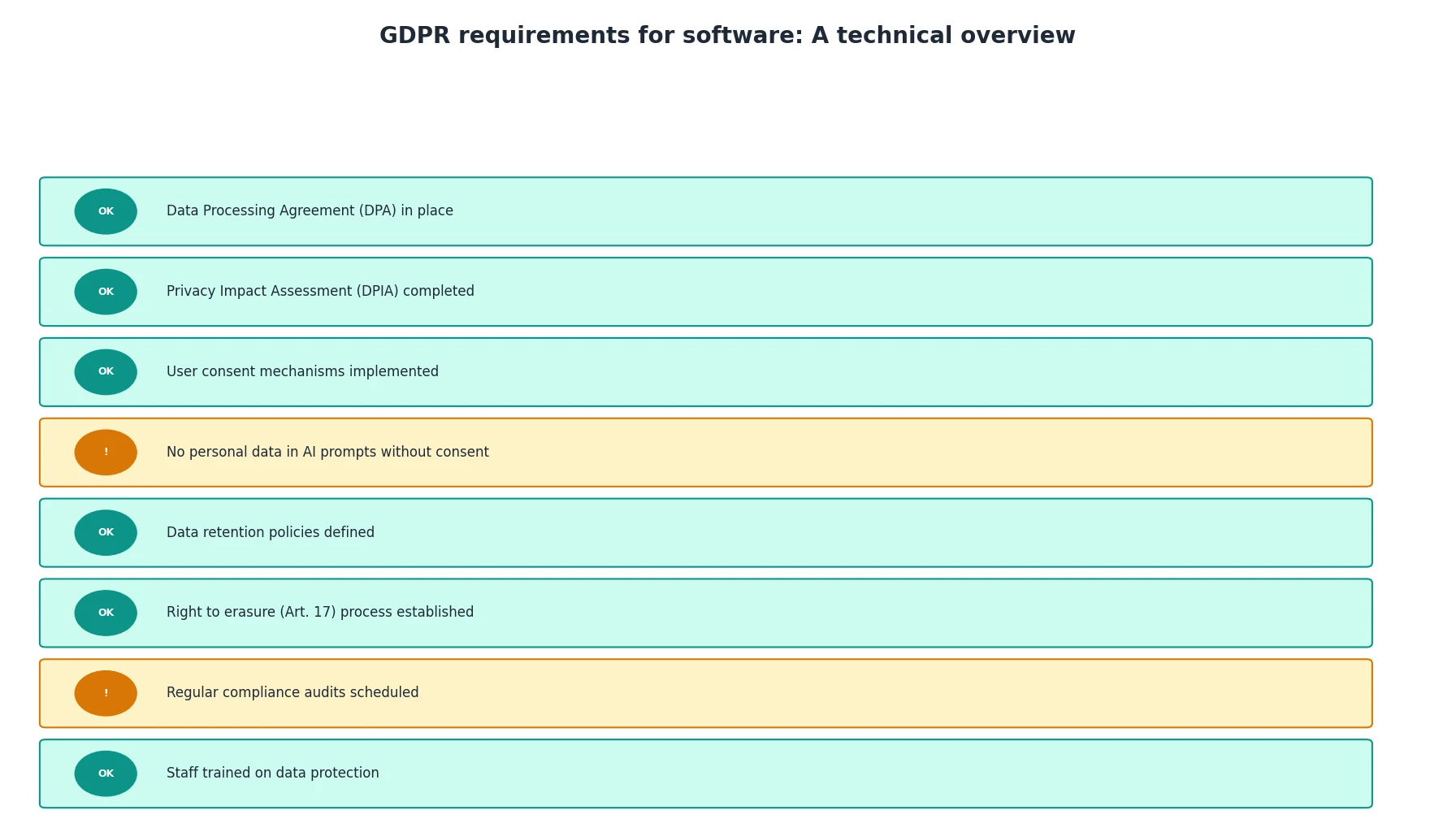Click 'Right to erasure (Art. 17) process established'
This screenshot has width=1456, height=832.
point(320,613)
